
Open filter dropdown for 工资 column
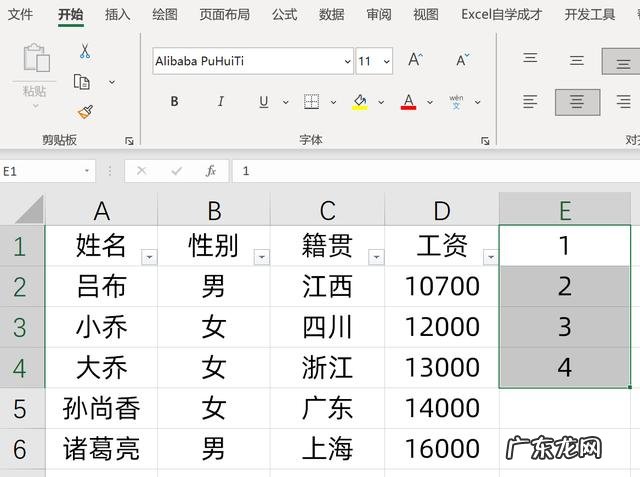click(x=490, y=257)
